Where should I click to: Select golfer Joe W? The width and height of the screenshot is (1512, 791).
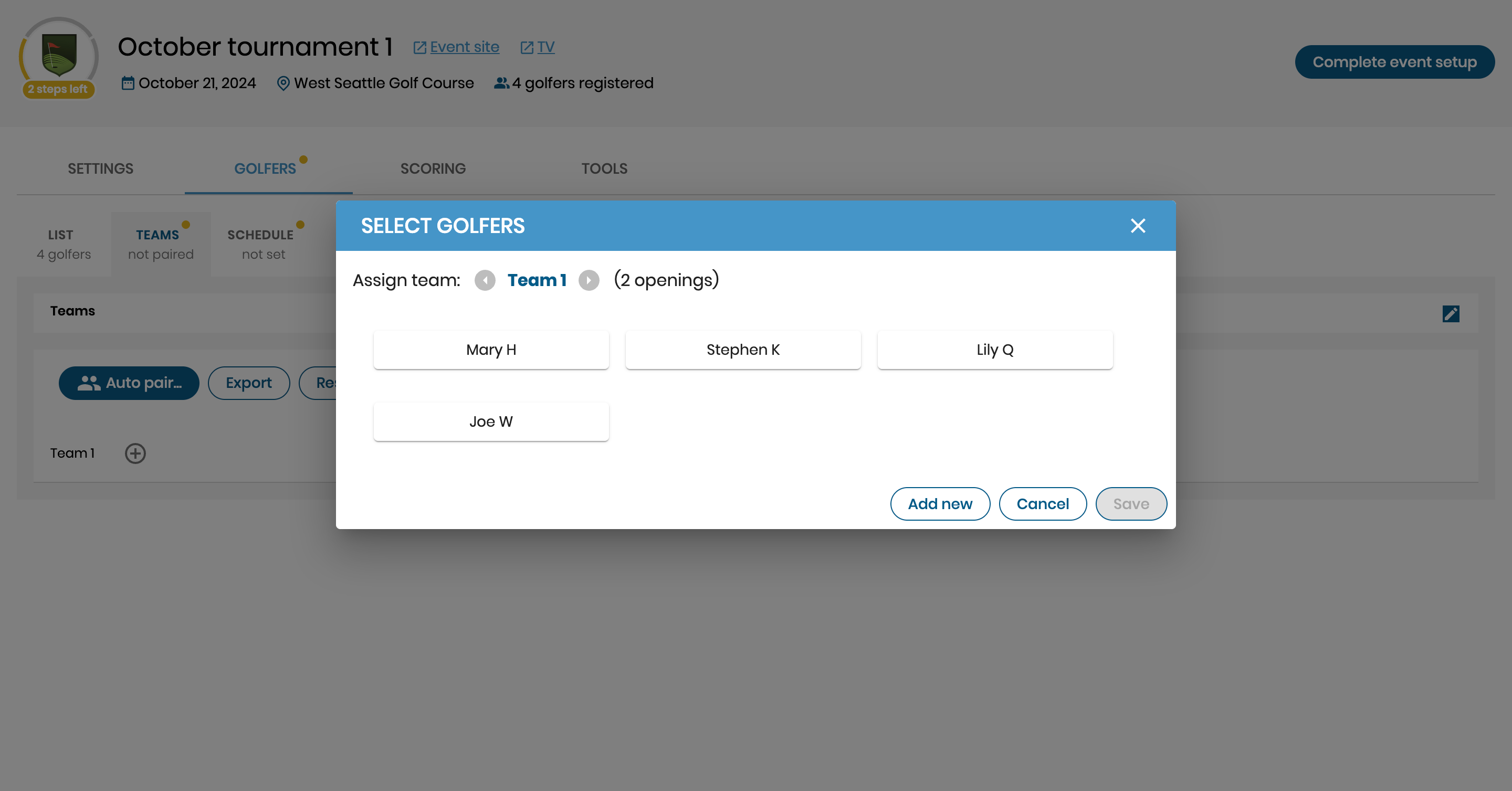491,421
